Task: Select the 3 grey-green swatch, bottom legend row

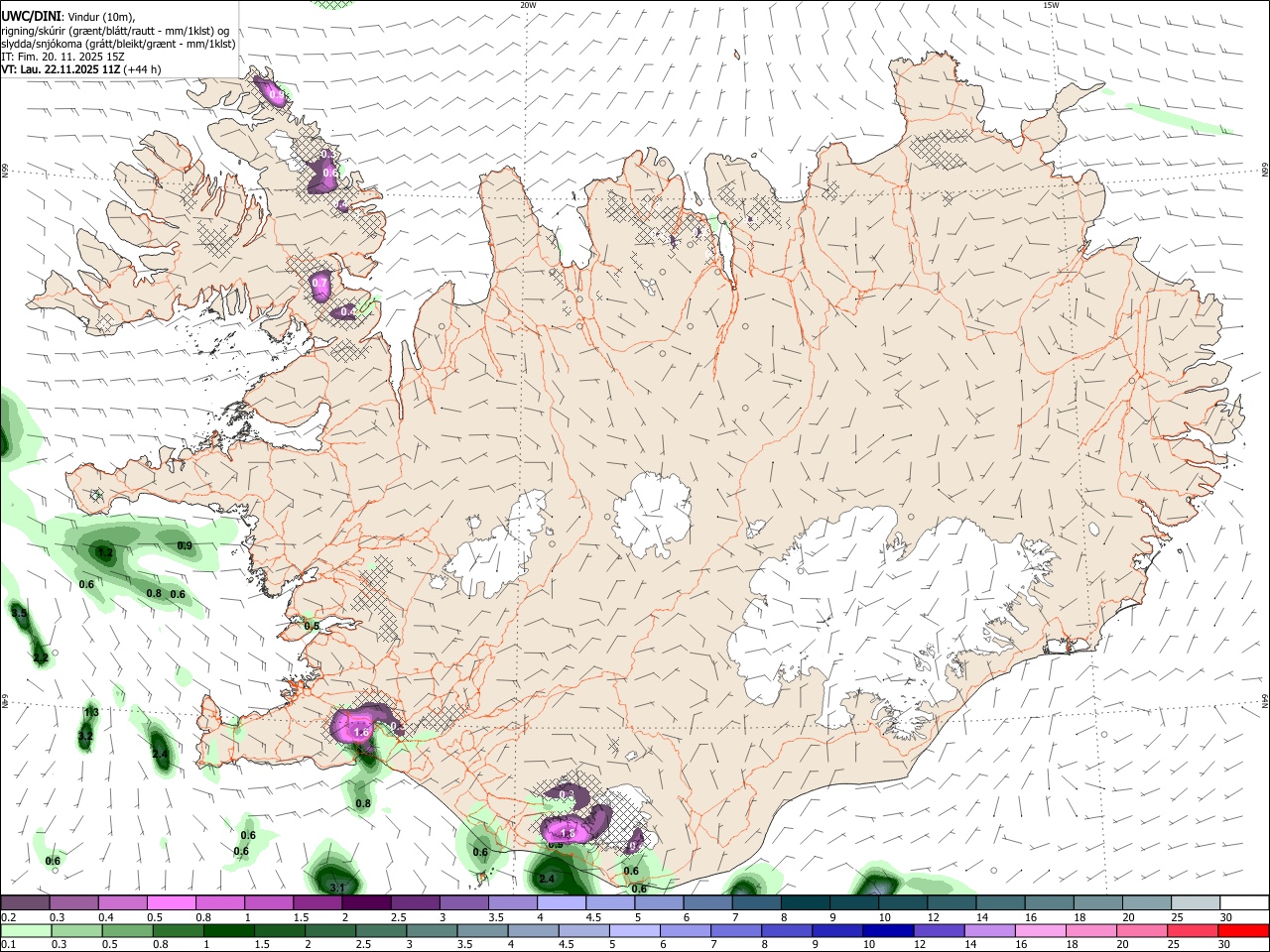Action: click(x=431, y=931)
